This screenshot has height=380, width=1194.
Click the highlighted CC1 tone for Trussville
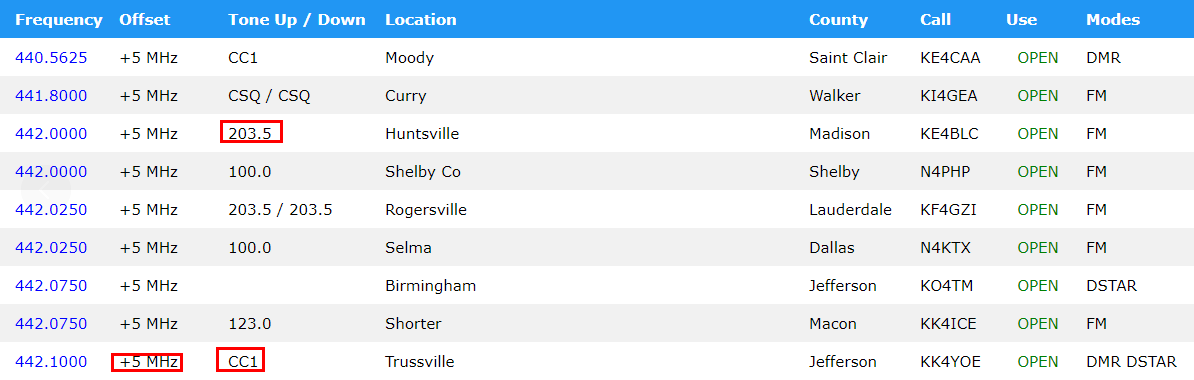(241, 360)
